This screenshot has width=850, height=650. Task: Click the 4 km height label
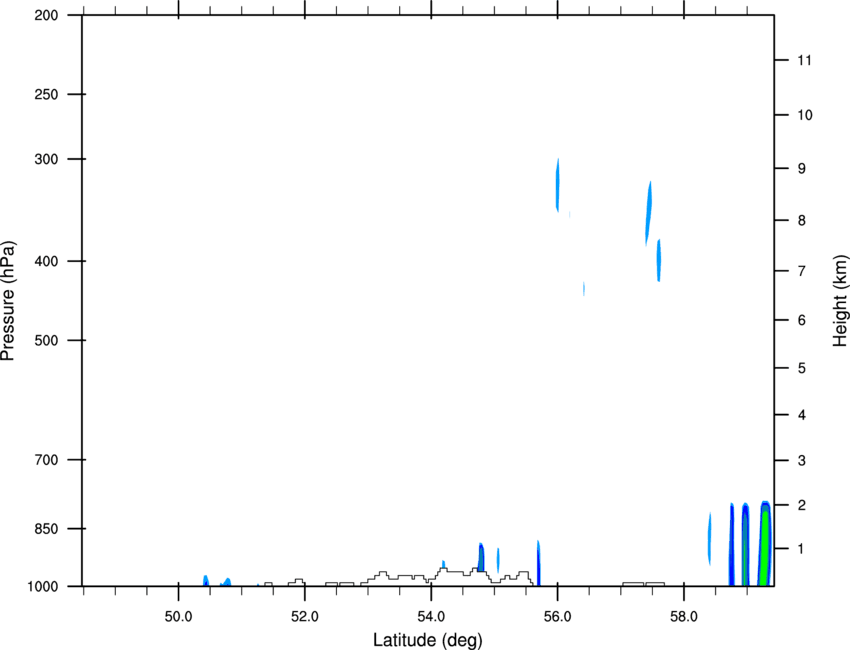pos(802,415)
